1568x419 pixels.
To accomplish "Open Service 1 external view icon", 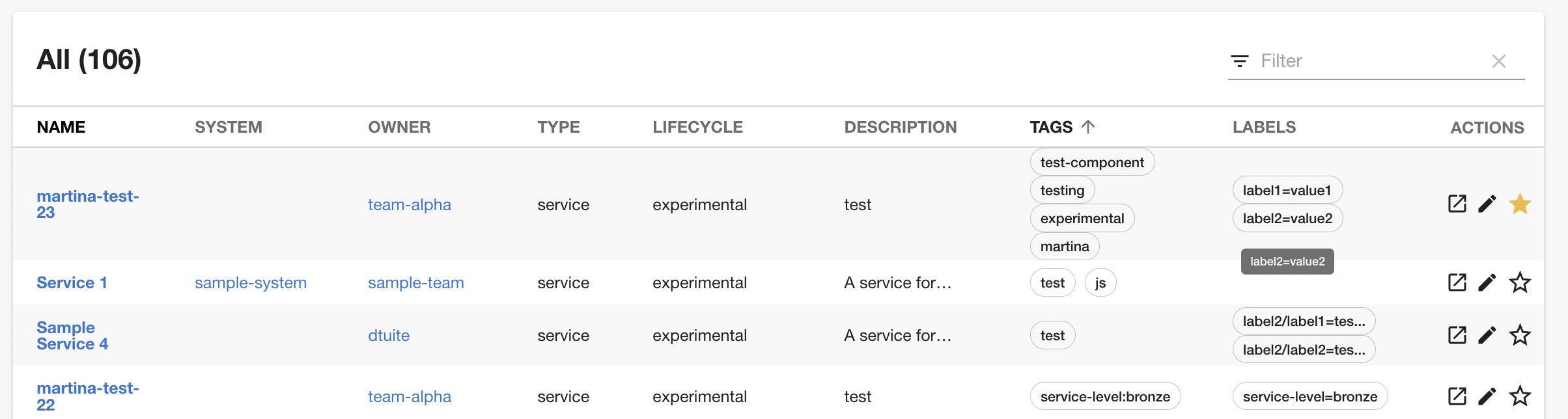I will [x=1457, y=282].
